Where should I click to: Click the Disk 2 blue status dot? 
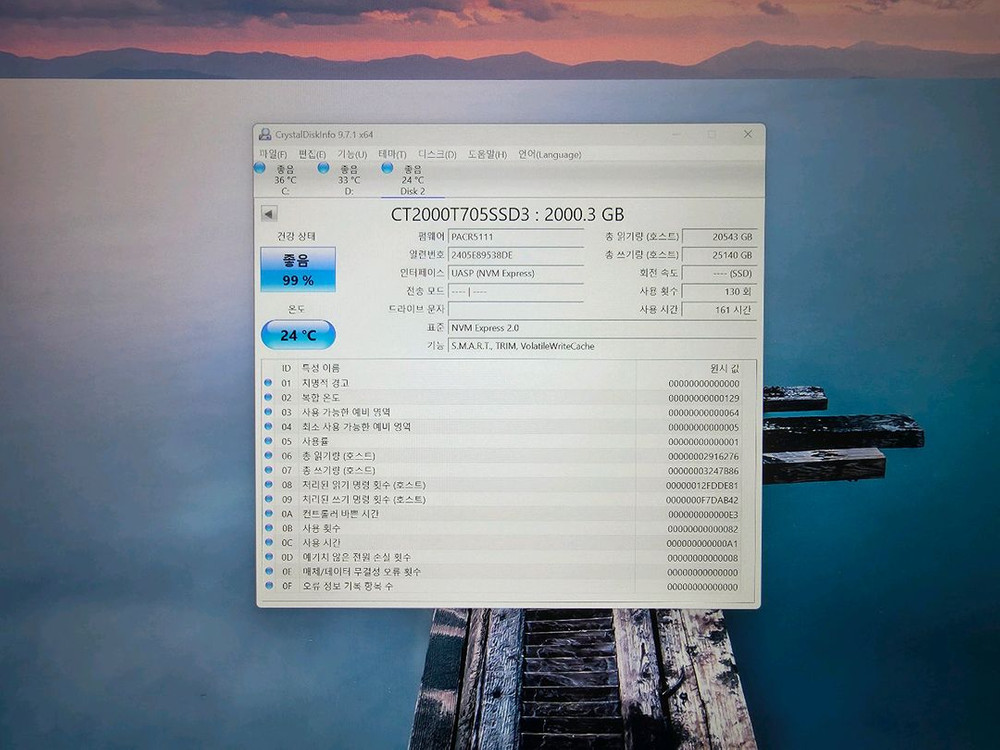click(389, 168)
